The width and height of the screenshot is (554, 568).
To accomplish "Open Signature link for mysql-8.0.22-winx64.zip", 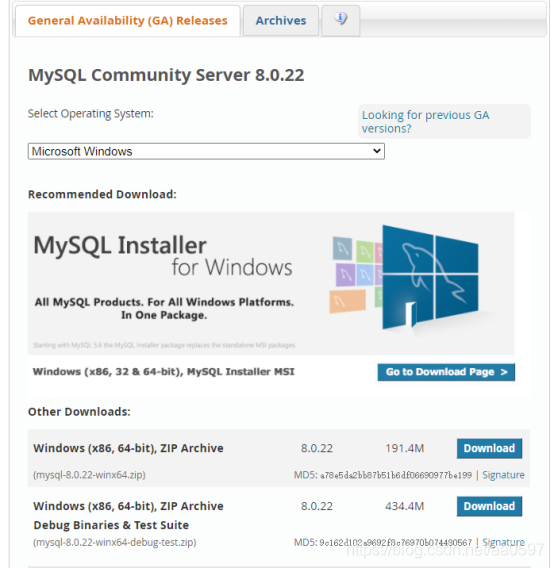I will (x=503, y=475).
